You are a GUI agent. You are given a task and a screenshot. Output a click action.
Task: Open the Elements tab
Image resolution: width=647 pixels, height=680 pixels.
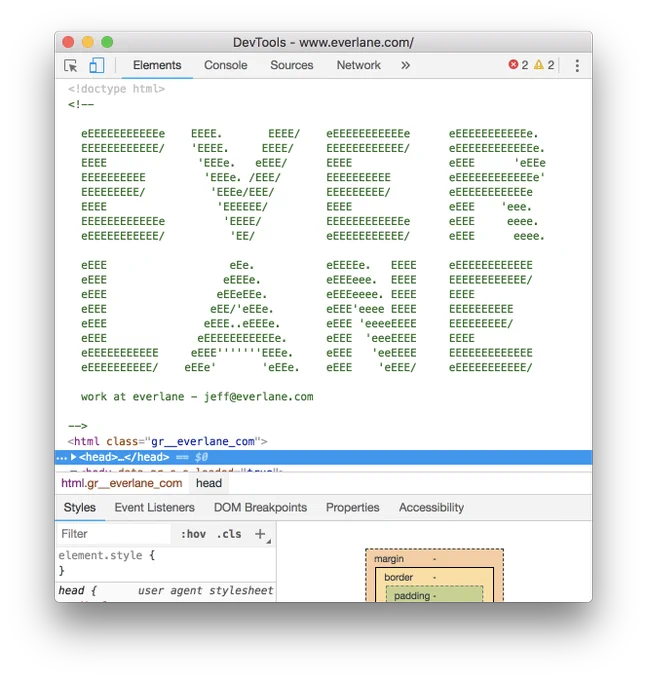157,65
